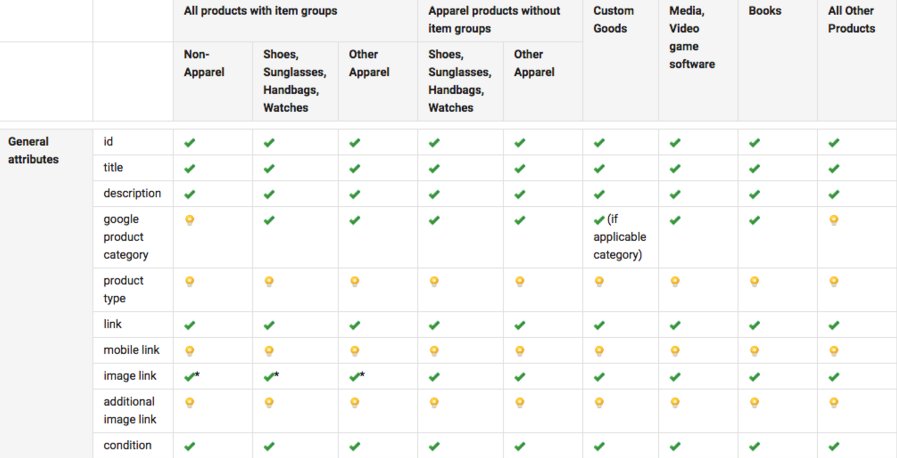Click the 'additional image link' attribute name

tap(131, 411)
